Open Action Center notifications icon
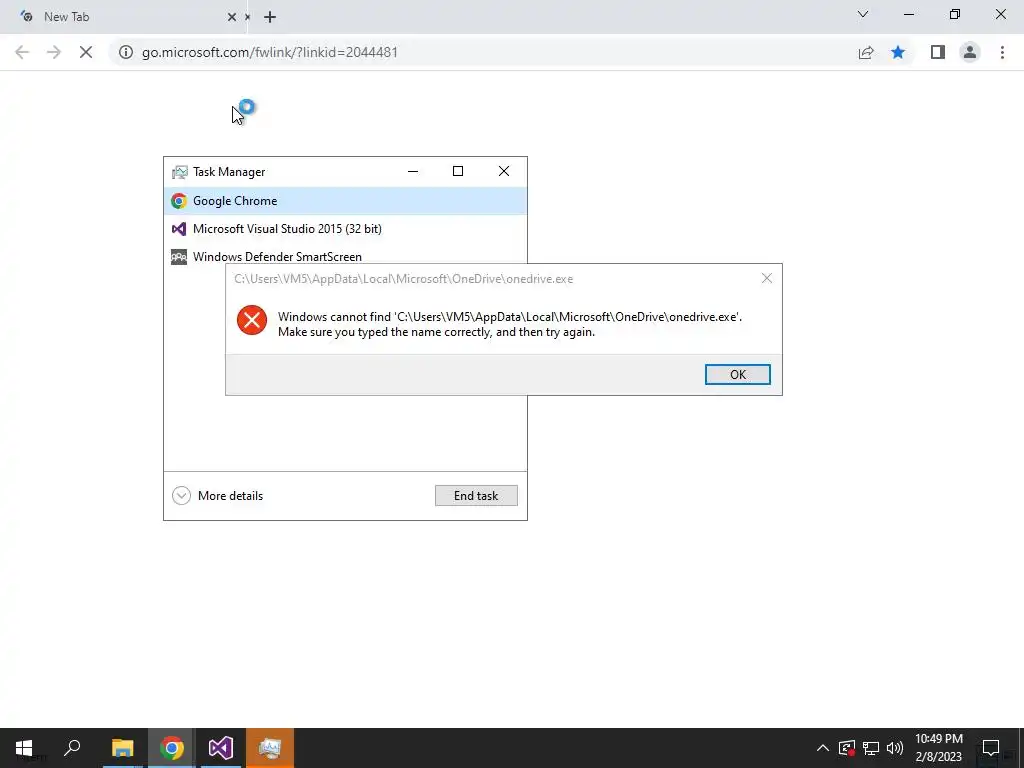 pos(991,748)
